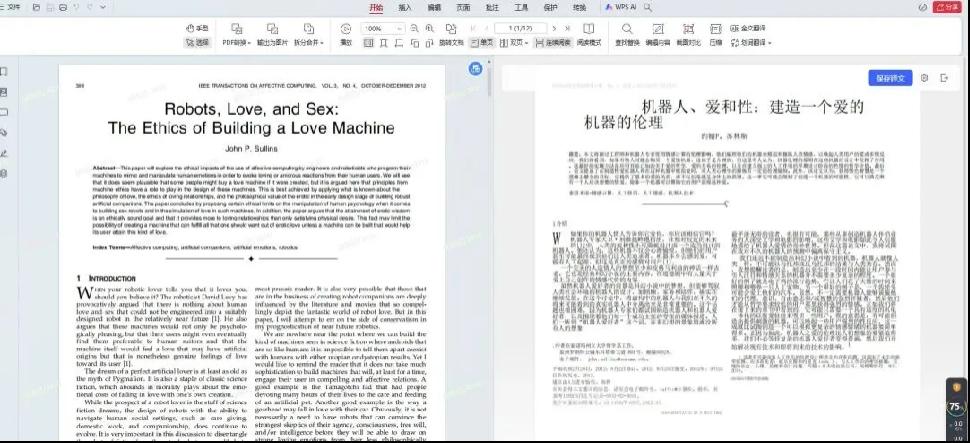The height and width of the screenshot is (443, 970).
Task: Click the redo arrow in quick access bar
Action: (90, 7)
